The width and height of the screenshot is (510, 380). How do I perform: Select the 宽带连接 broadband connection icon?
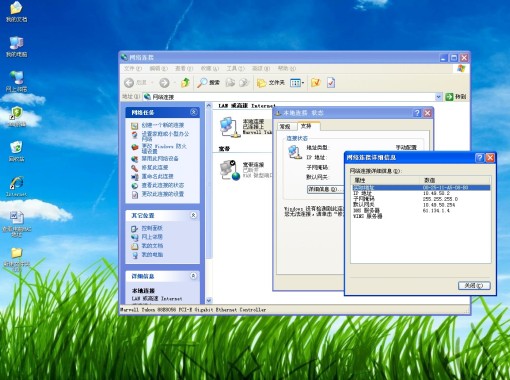click(x=230, y=170)
